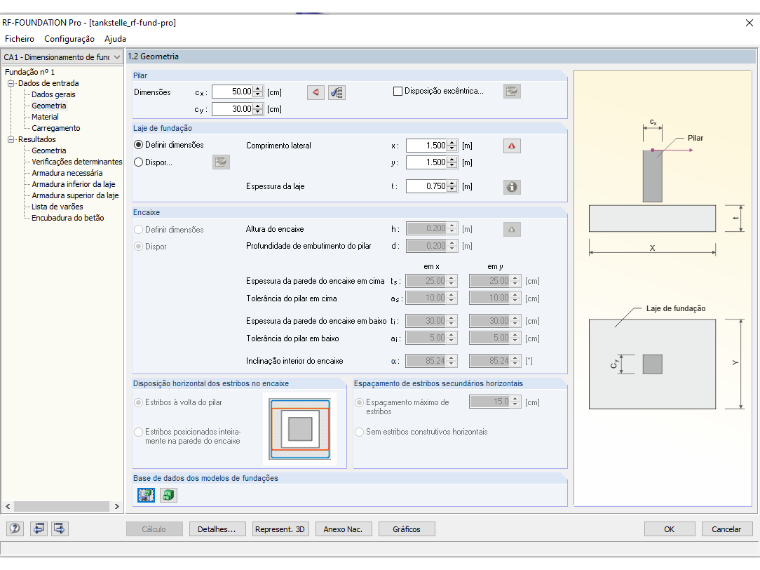760x570 pixels.
Task: Open eccentric arrangement settings icon
Action: tap(512, 91)
